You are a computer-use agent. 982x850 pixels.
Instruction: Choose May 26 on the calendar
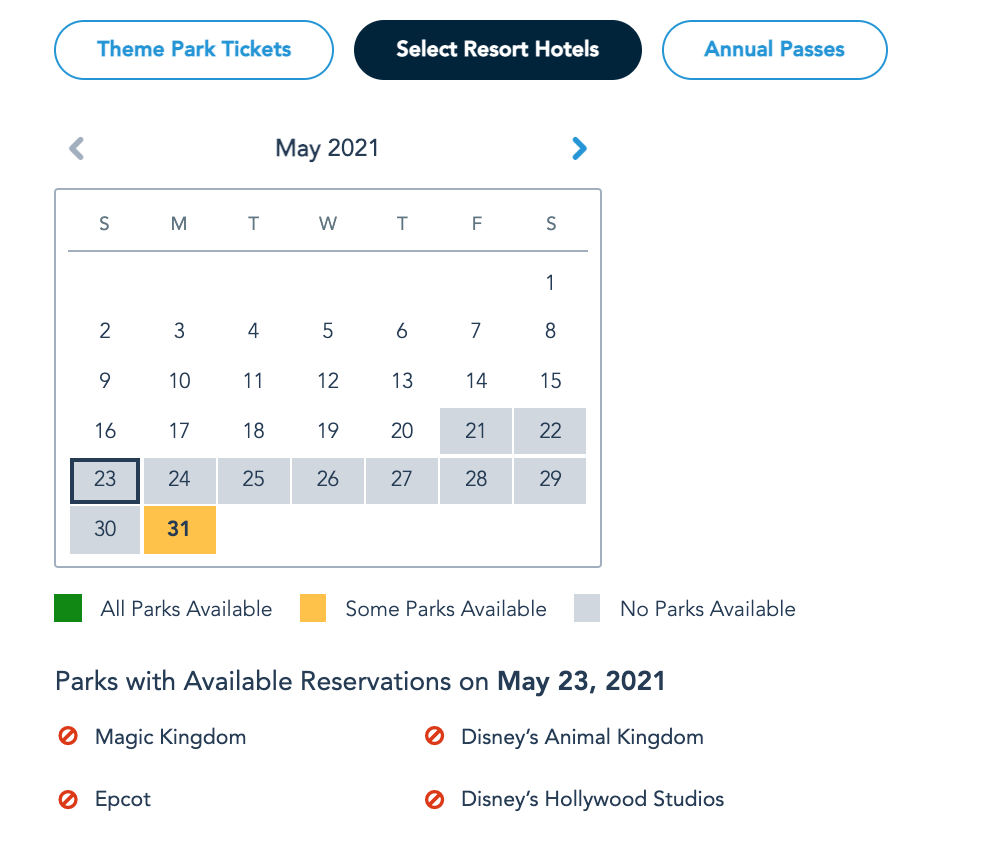(328, 480)
